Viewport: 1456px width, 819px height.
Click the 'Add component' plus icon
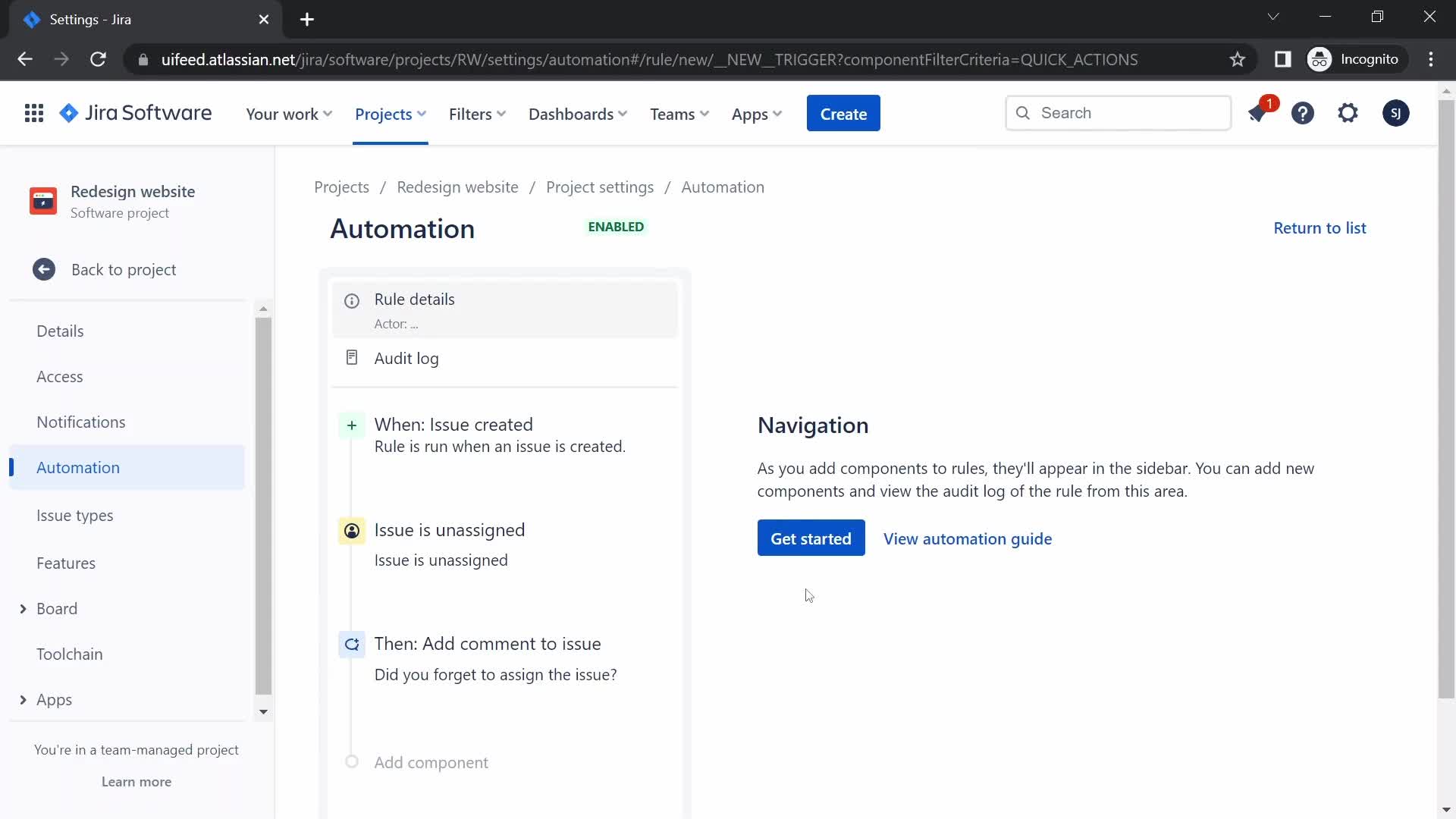[x=351, y=763]
